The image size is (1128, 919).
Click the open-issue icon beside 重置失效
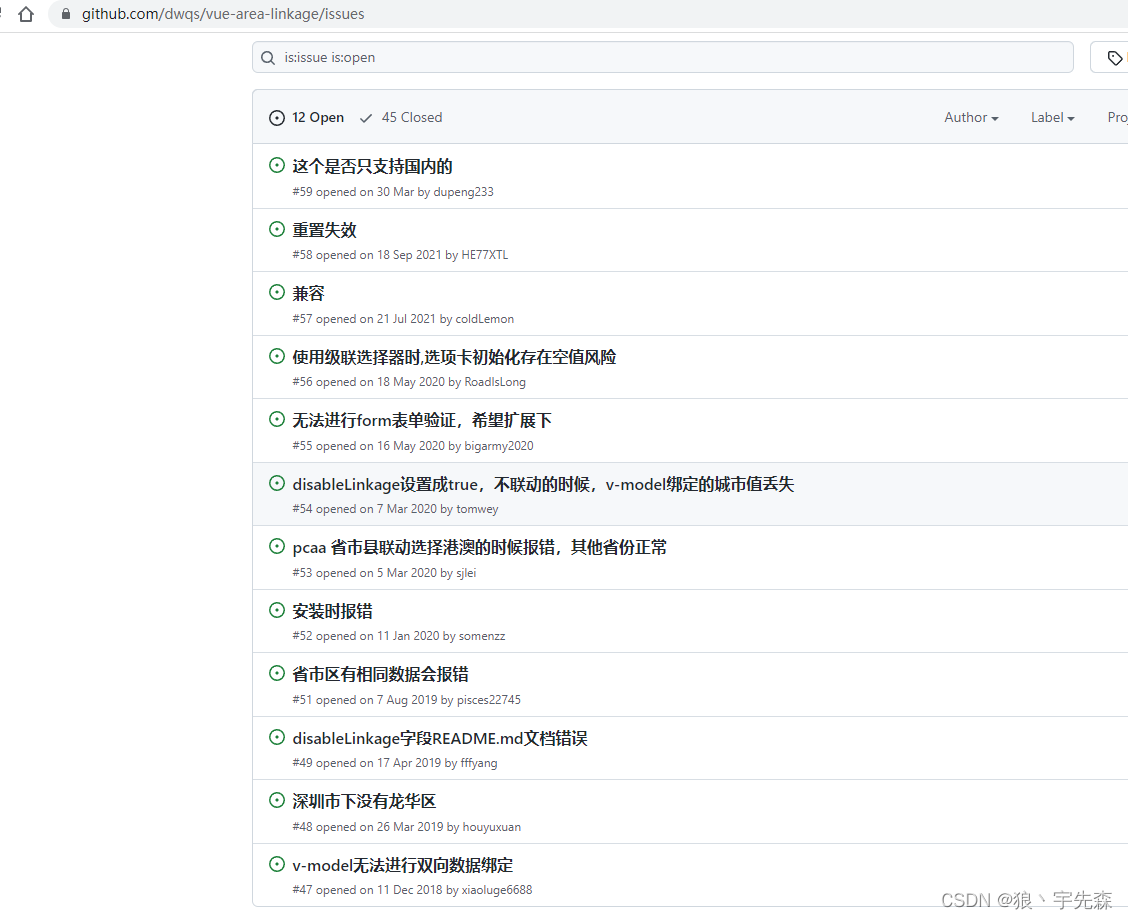click(277, 228)
